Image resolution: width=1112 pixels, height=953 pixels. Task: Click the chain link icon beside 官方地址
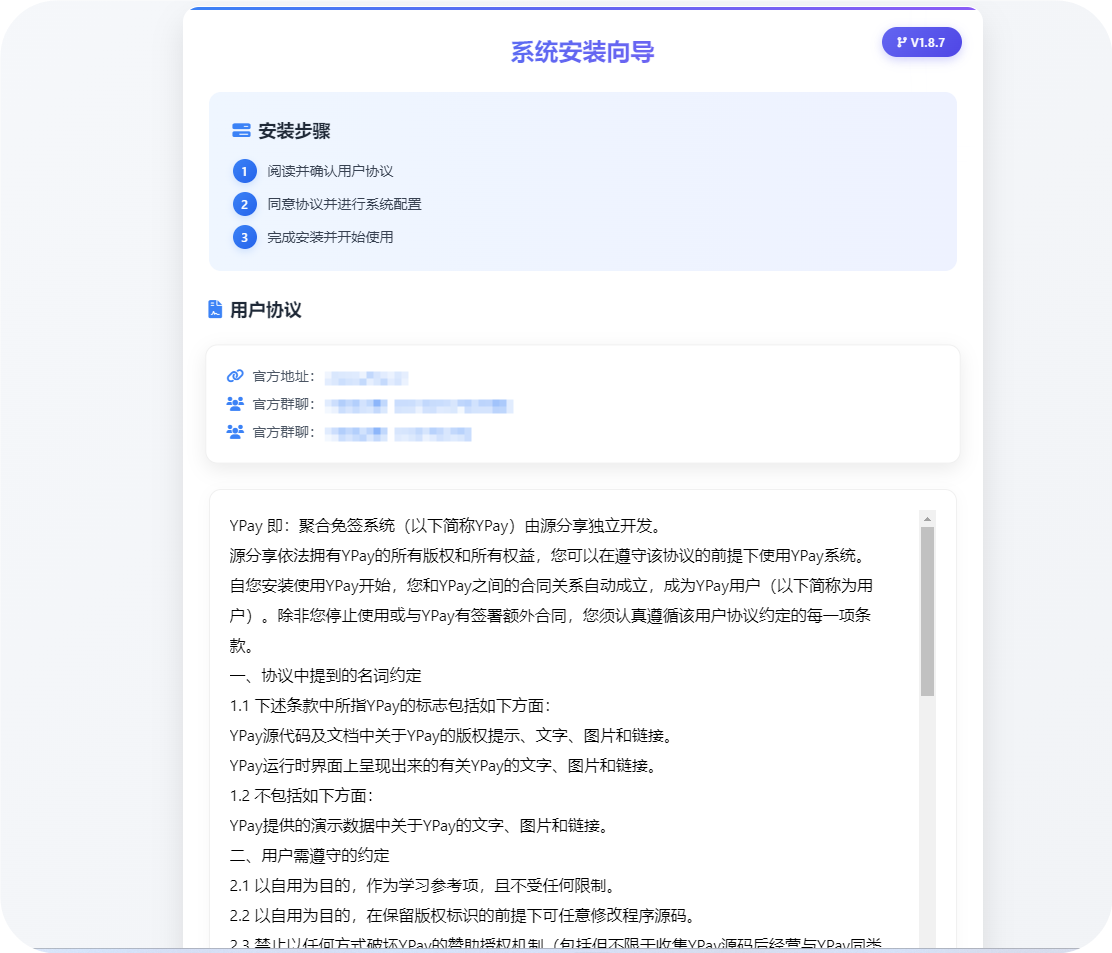pyautogui.click(x=234, y=376)
